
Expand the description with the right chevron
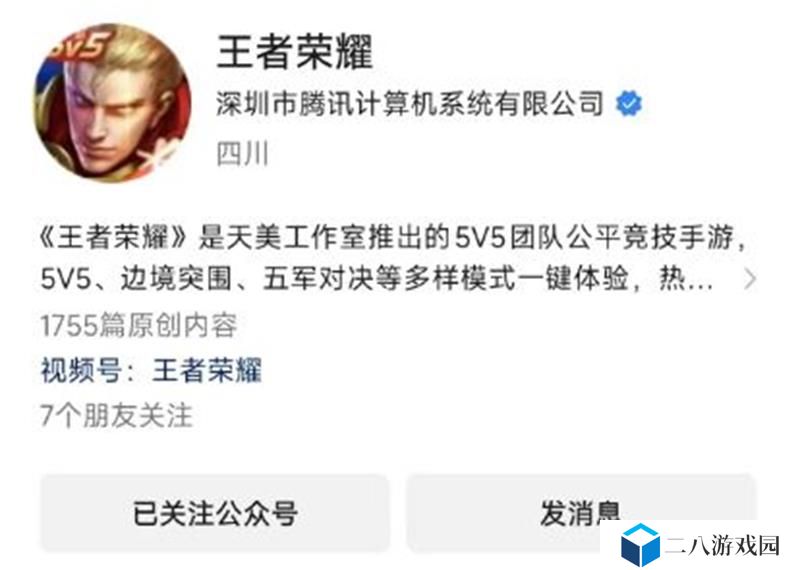[x=749, y=279]
